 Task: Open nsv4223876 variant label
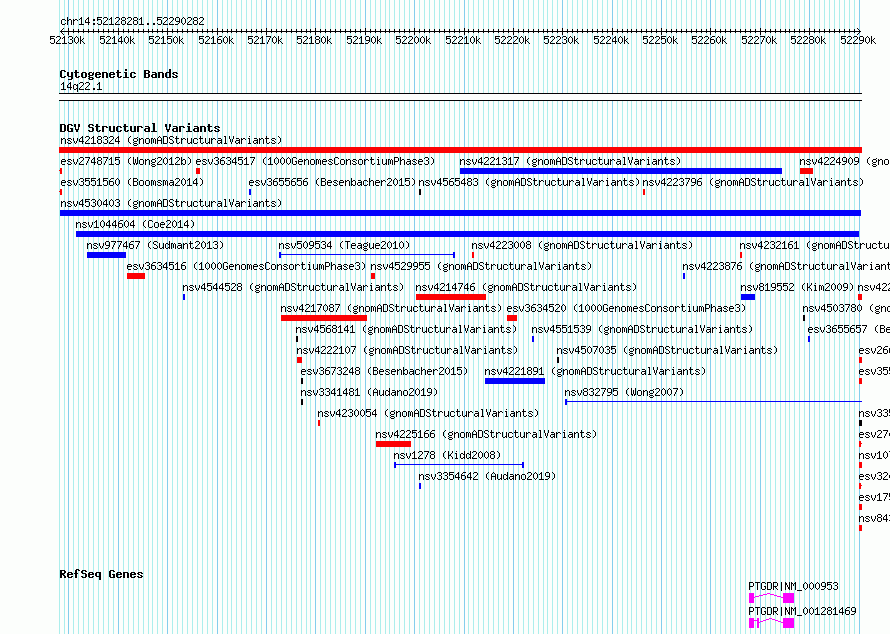[x=786, y=266]
